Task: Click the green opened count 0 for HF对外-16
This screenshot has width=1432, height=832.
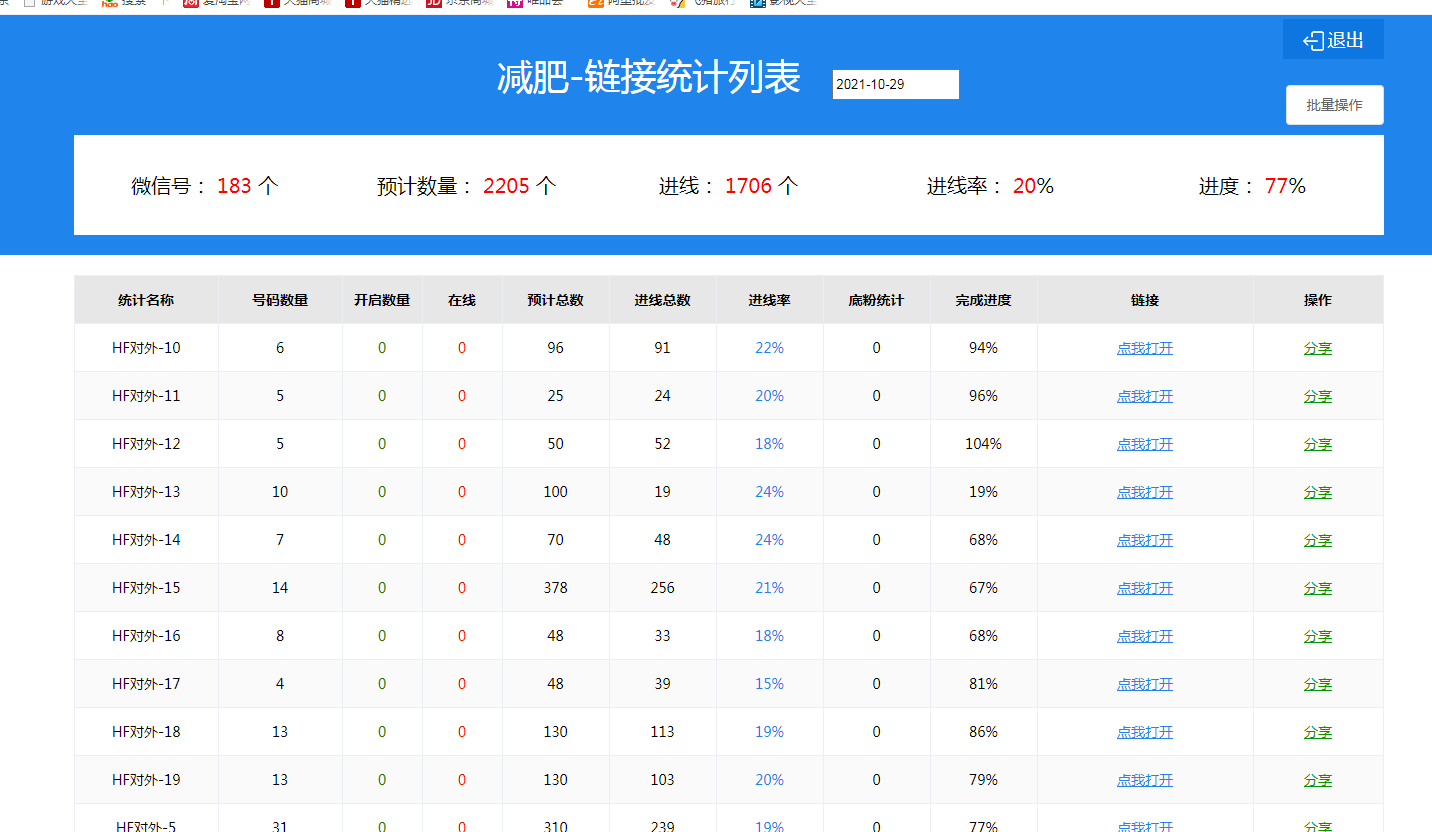Action: pos(382,636)
